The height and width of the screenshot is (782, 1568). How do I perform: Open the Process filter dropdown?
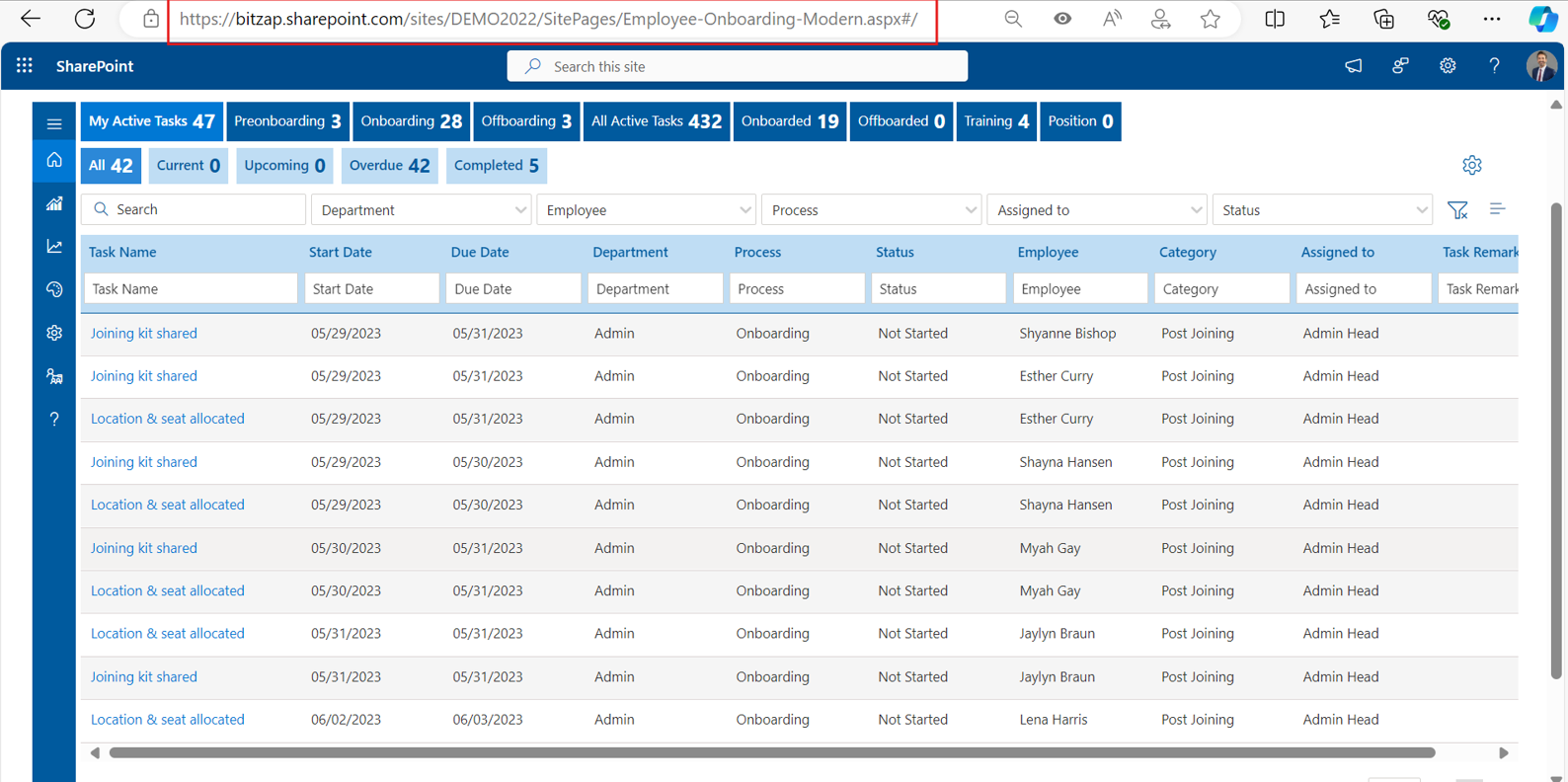872,210
